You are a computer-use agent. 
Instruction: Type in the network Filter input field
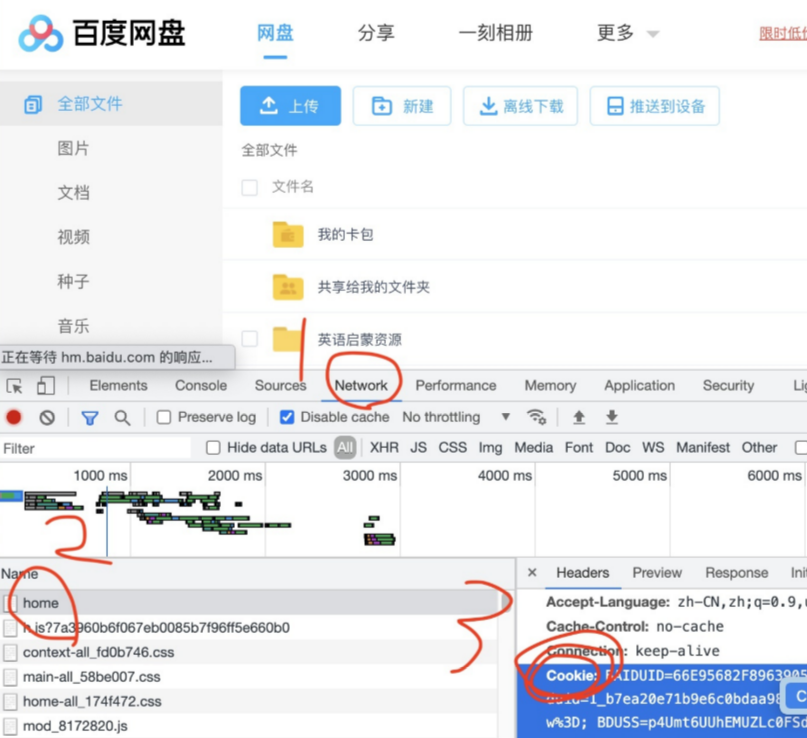click(x=95, y=448)
